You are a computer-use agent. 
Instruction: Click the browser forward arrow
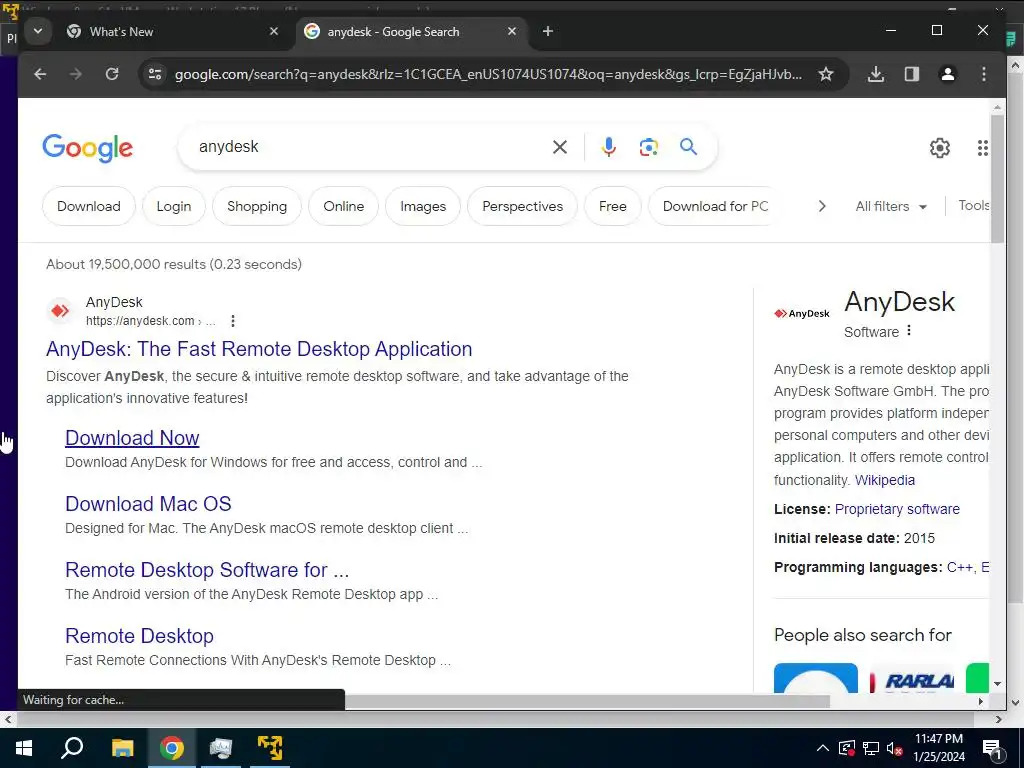[76, 74]
